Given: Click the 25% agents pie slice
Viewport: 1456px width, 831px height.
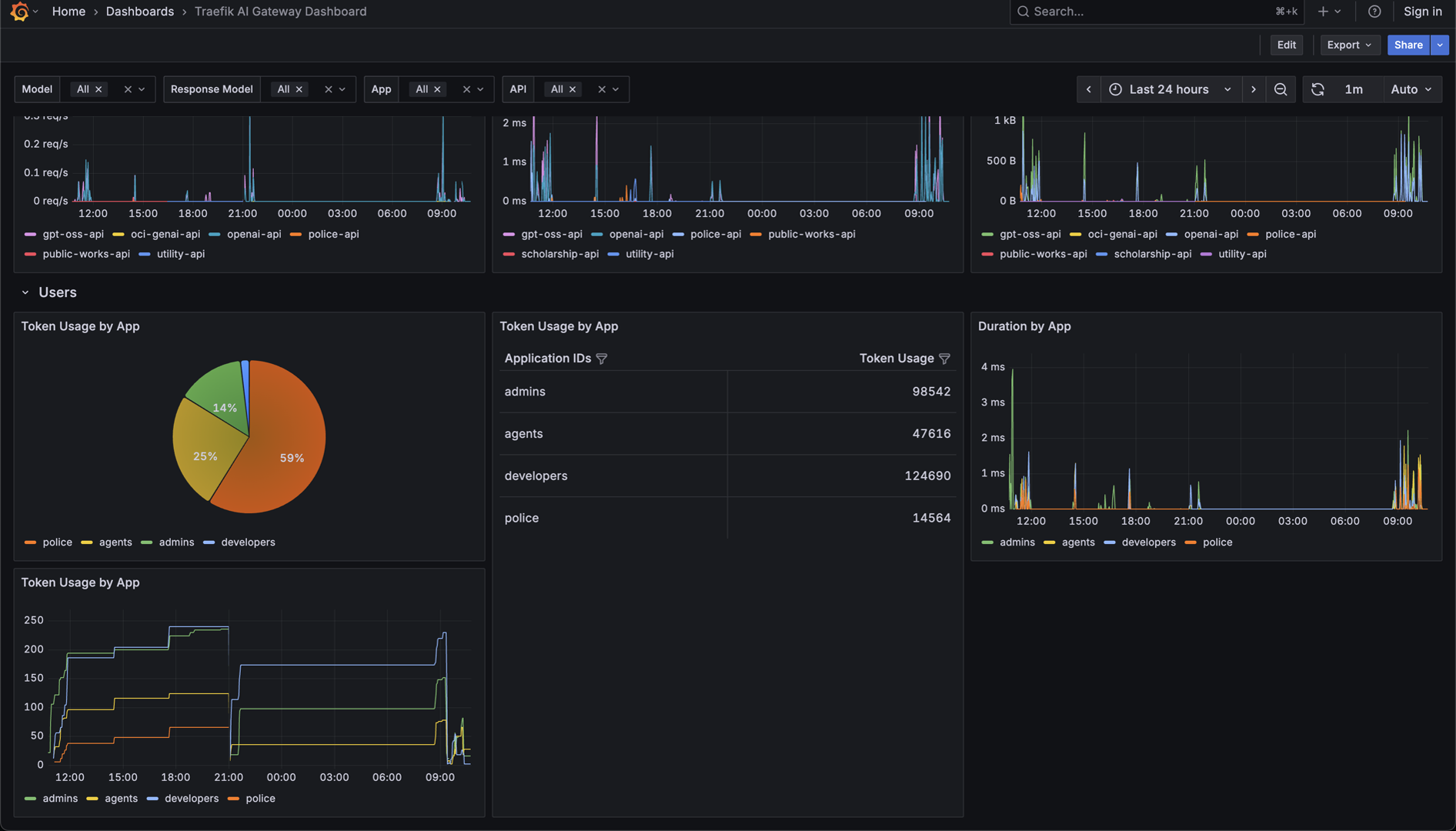Looking at the screenshot, I should (204, 456).
